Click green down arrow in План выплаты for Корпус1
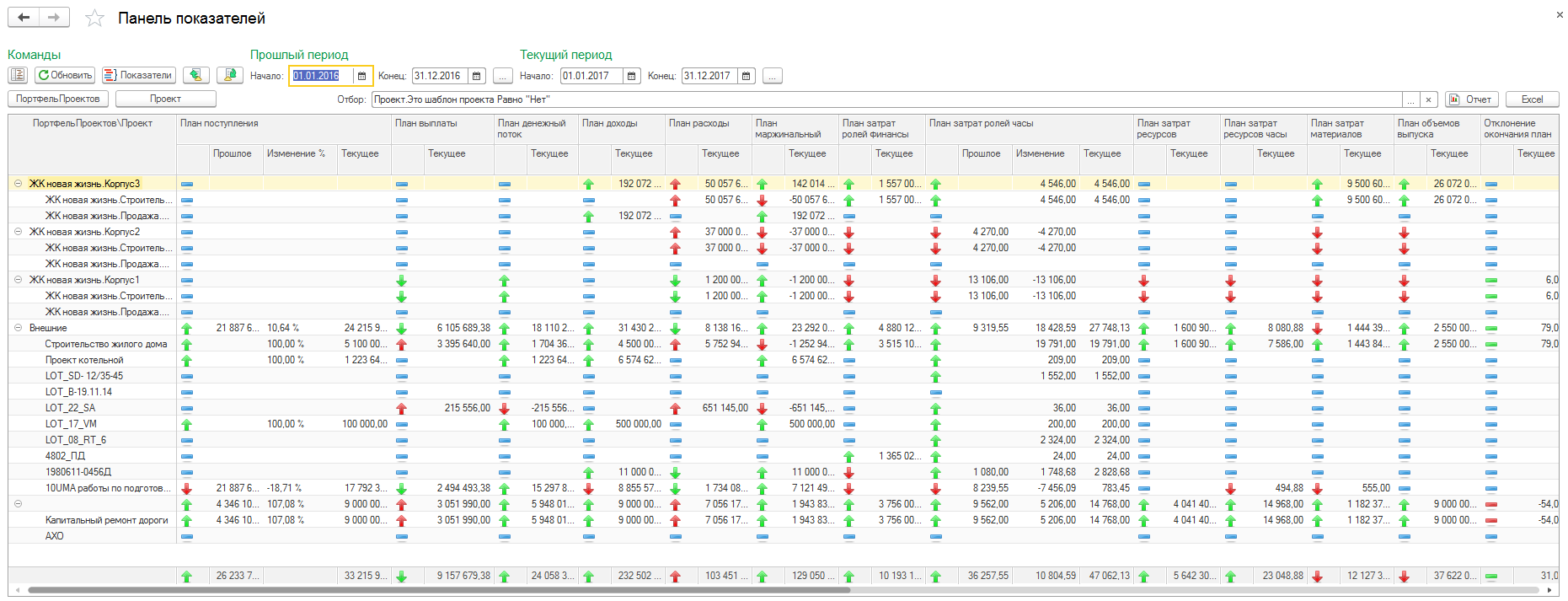Viewport: 1568px width, 601px height. coord(401,280)
